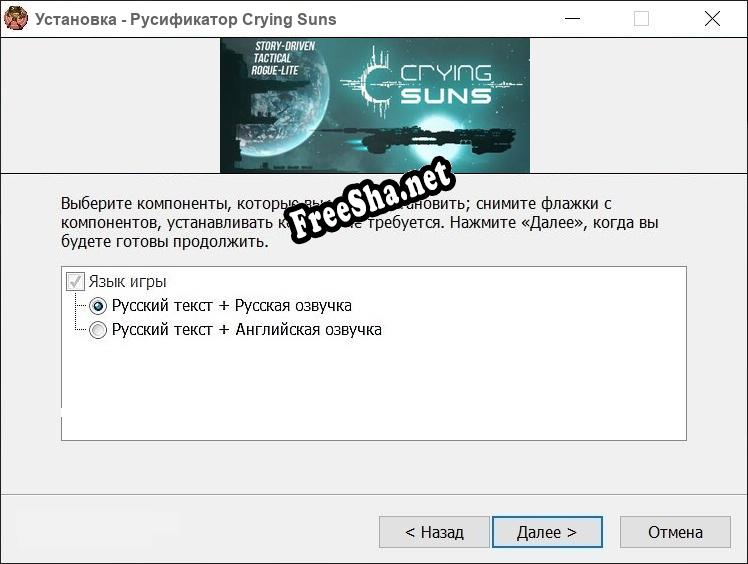Close the Русификатор Crying Suns installer

coord(712,19)
